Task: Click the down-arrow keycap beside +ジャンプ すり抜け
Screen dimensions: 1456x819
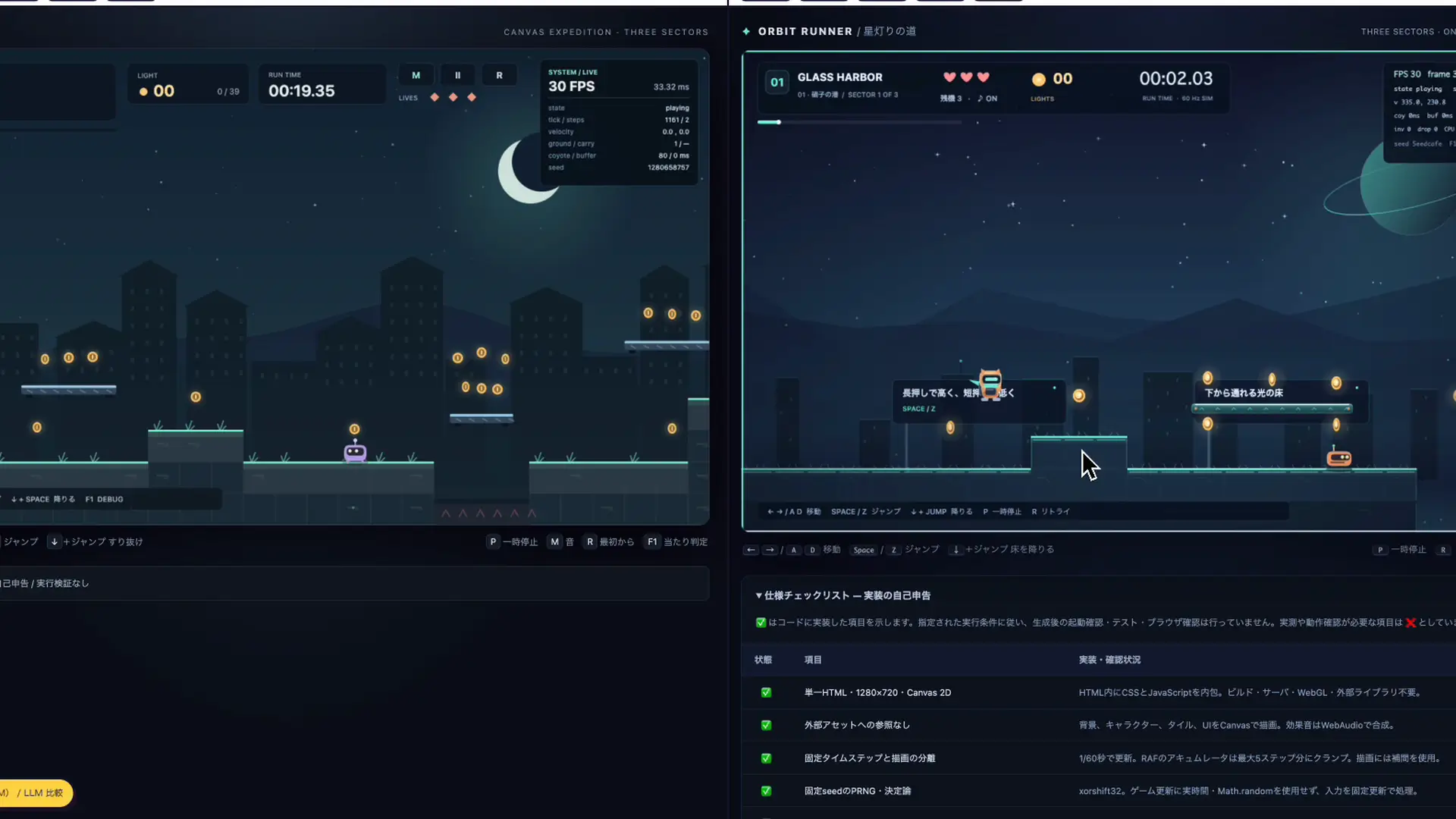Action: click(54, 541)
